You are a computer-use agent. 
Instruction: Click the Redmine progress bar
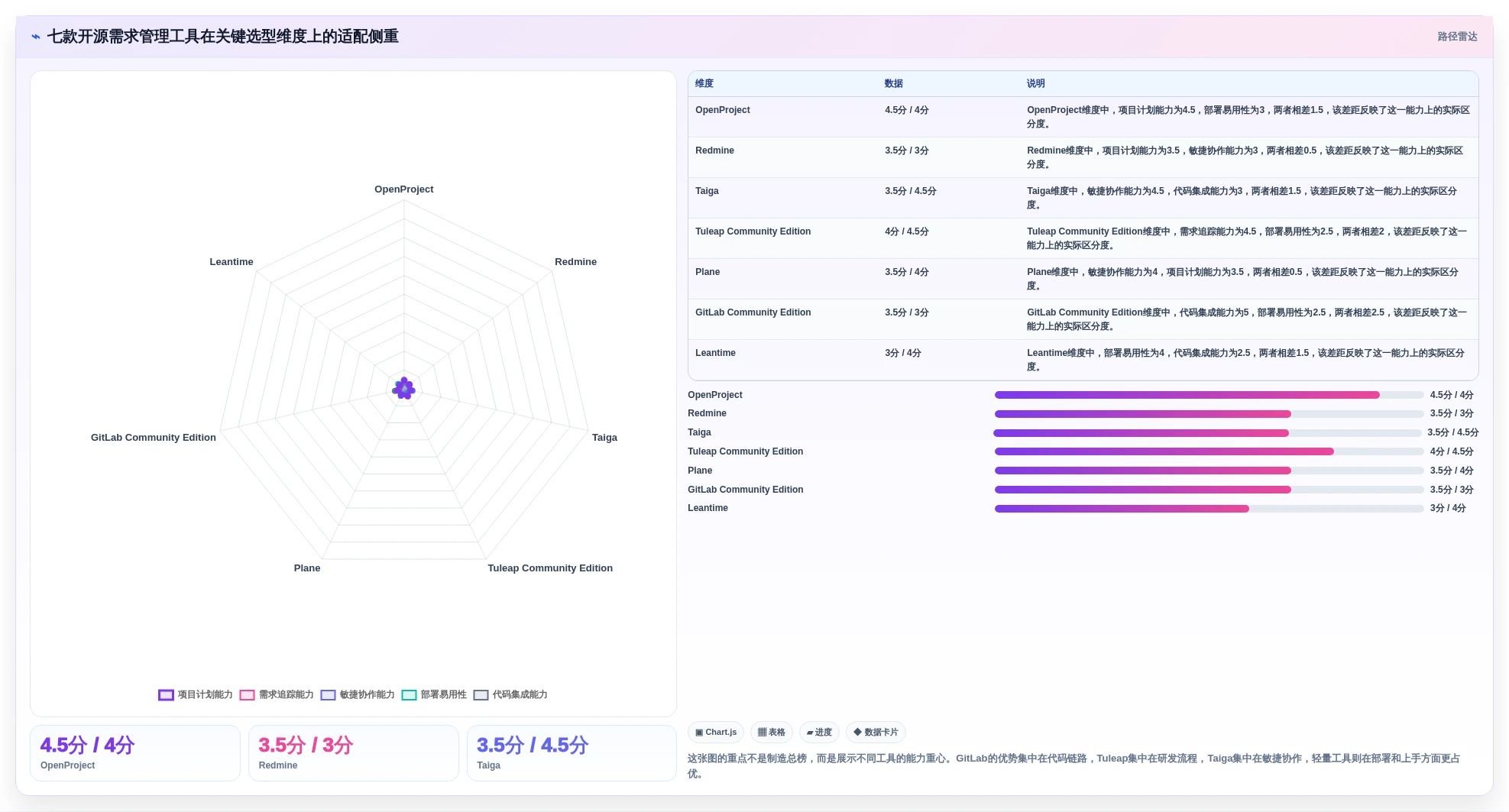(x=1209, y=414)
